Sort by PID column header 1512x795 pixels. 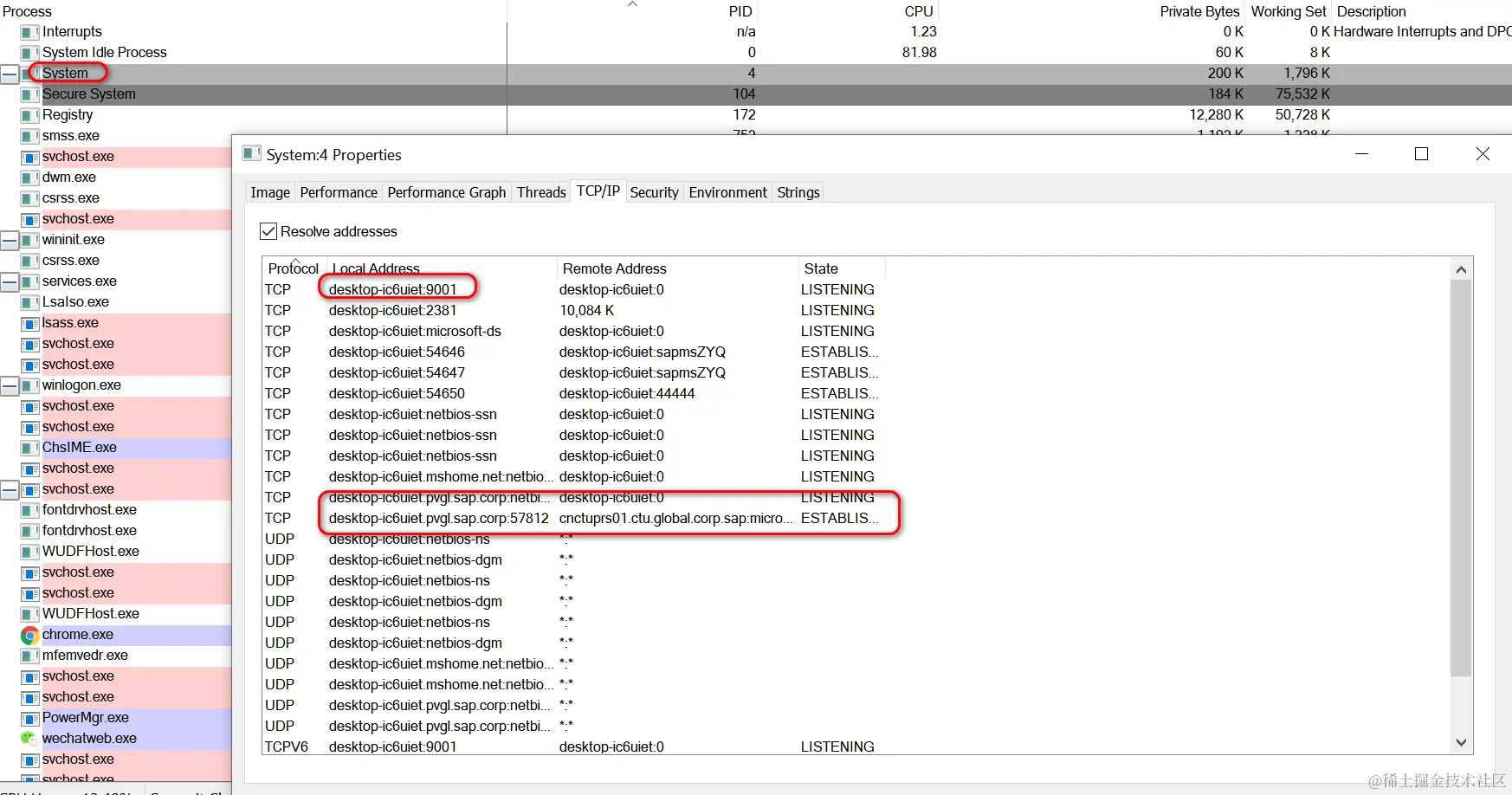[633, 11]
